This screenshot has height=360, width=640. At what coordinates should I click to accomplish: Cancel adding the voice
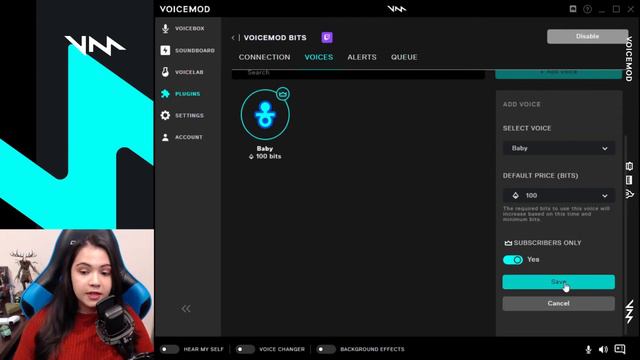(558, 304)
